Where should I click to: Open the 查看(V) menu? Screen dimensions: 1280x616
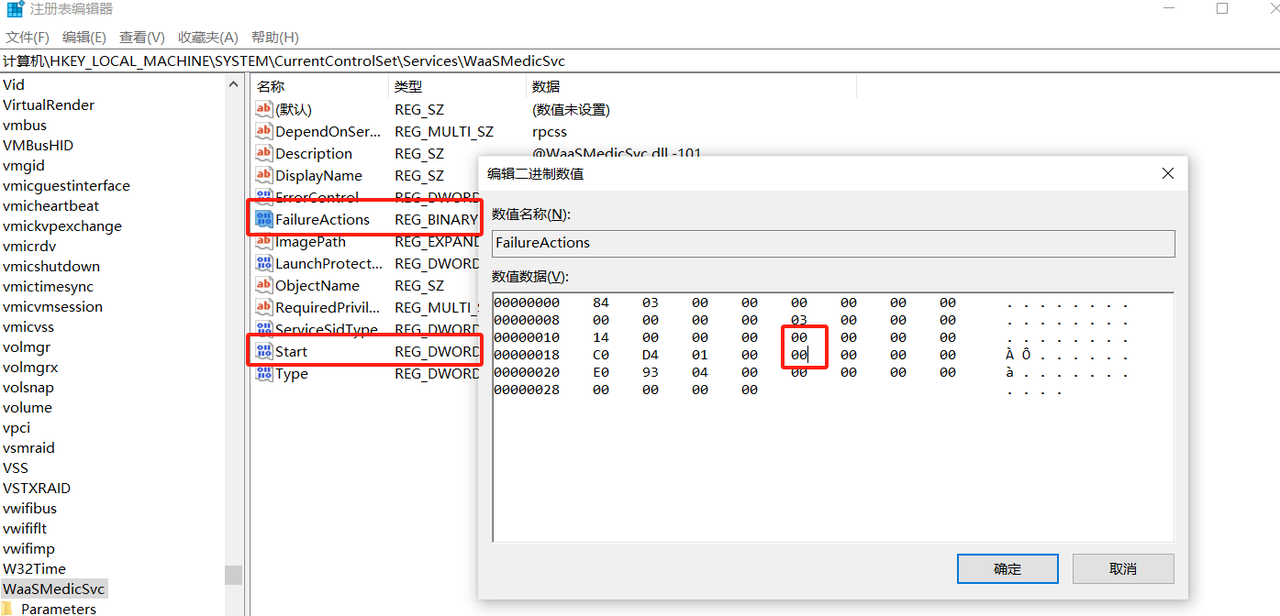[142, 37]
